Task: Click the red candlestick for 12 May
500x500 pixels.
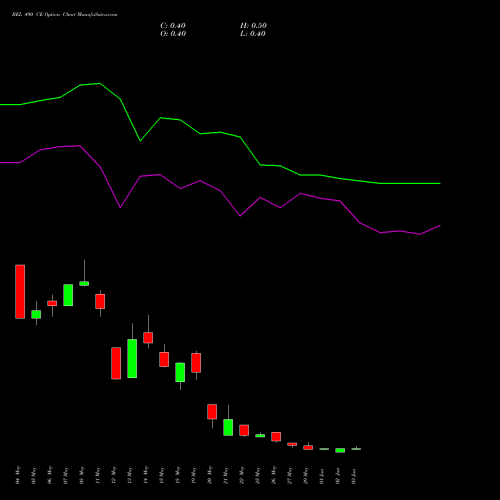Action: click(x=116, y=363)
